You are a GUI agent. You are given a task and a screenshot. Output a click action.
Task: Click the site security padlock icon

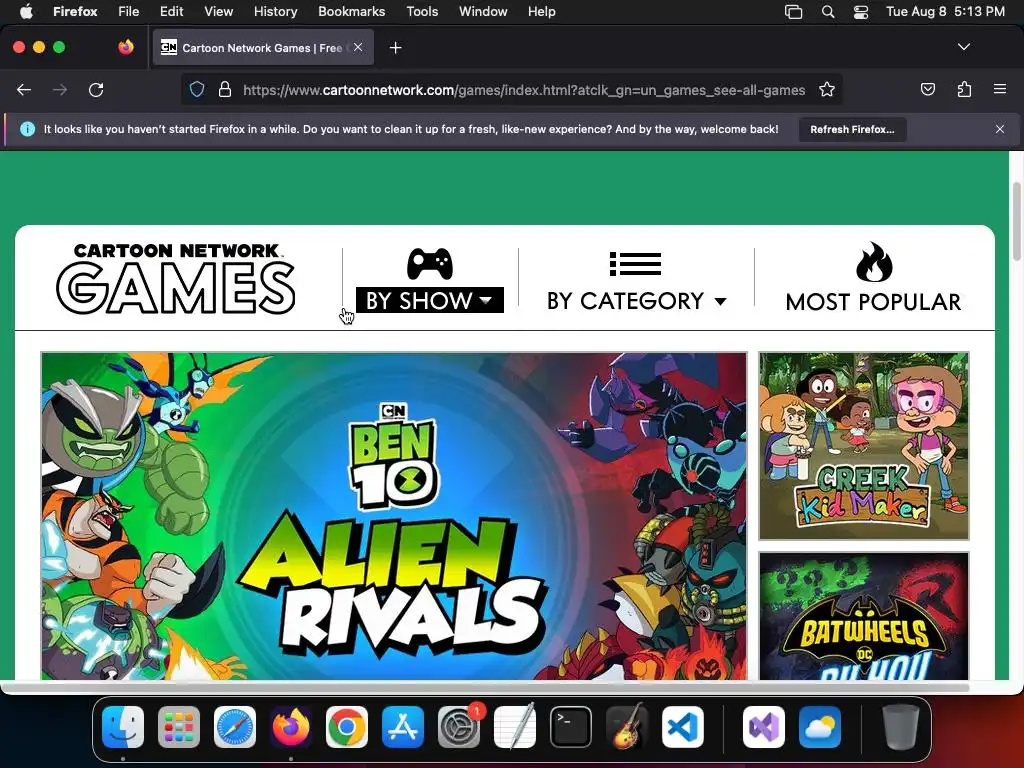225,89
